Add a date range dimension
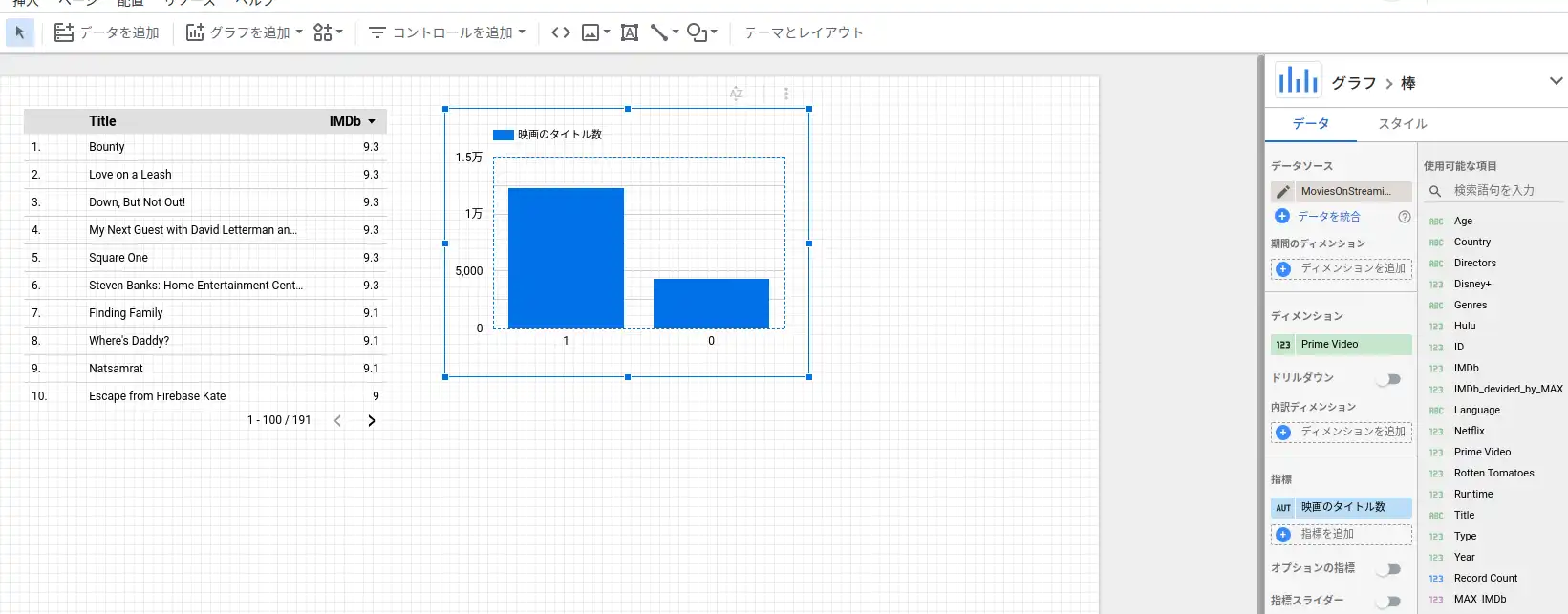The width and height of the screenshot is (1568, 614). (x=1342, y=269)
